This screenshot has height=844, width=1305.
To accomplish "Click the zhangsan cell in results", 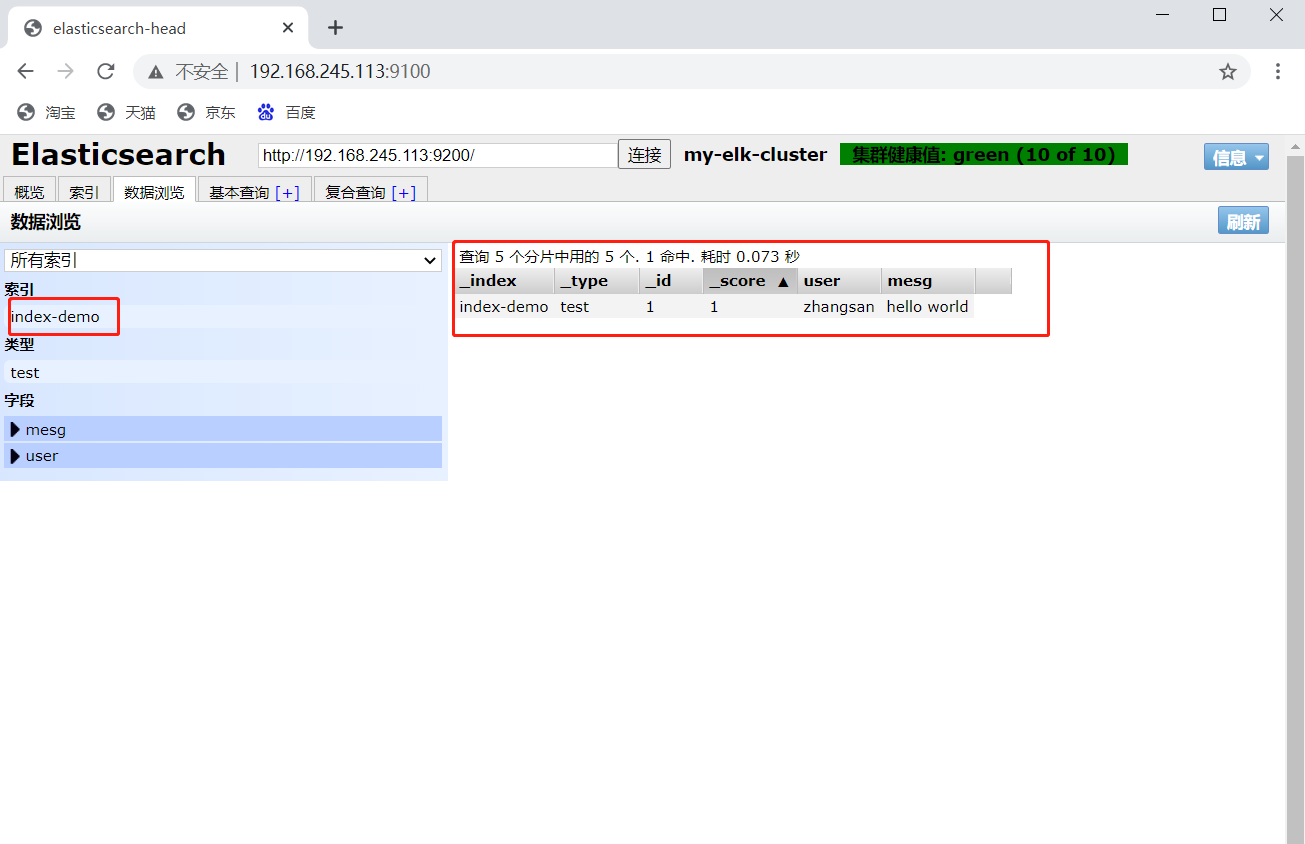I will [x=839, y=307].
